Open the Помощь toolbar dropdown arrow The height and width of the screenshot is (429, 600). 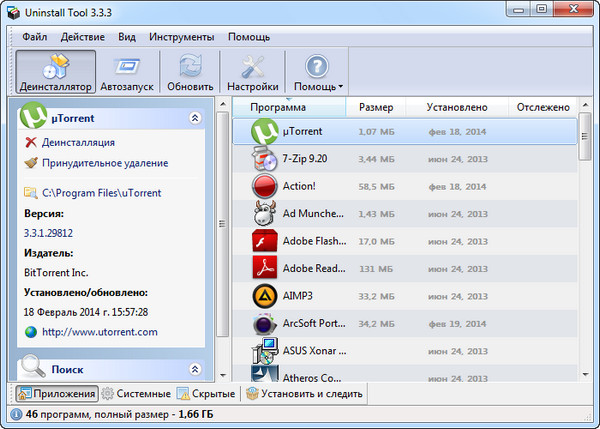pyautogui.click(x=339, y=87)
